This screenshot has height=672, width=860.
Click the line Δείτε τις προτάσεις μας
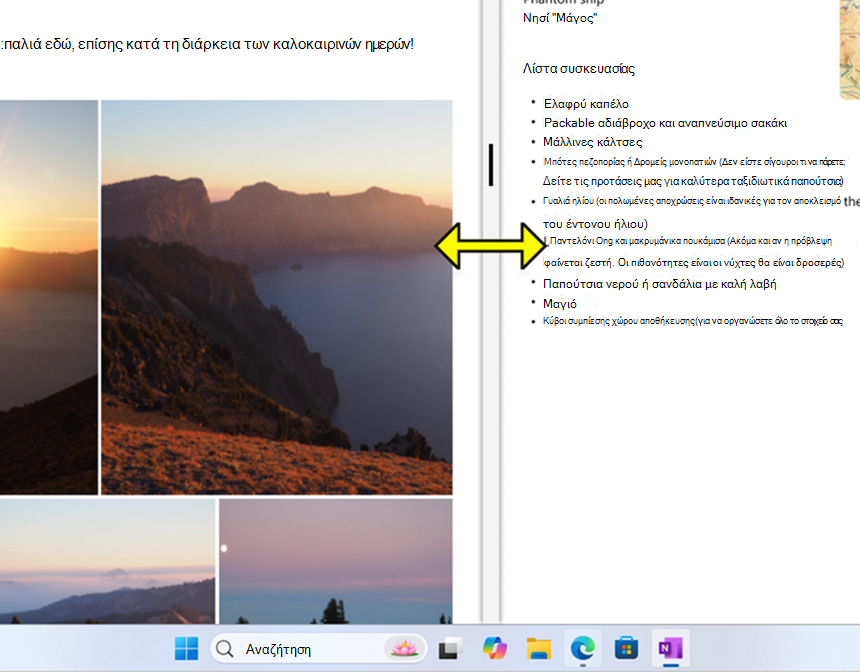693,181
